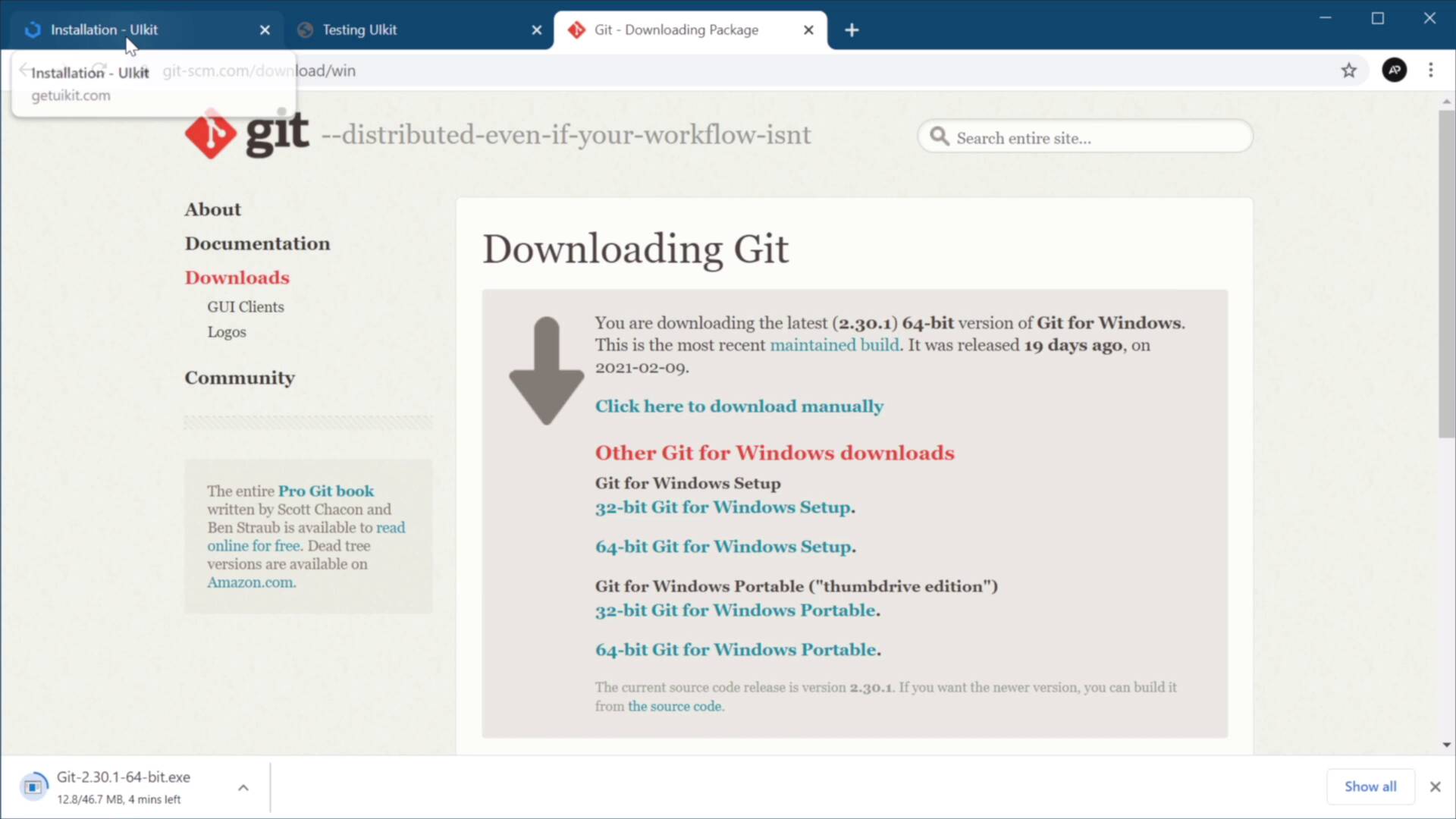Open the Documentation section from the sidebar
This screenshot has height=819, width=1456.
tap(257, 243)
